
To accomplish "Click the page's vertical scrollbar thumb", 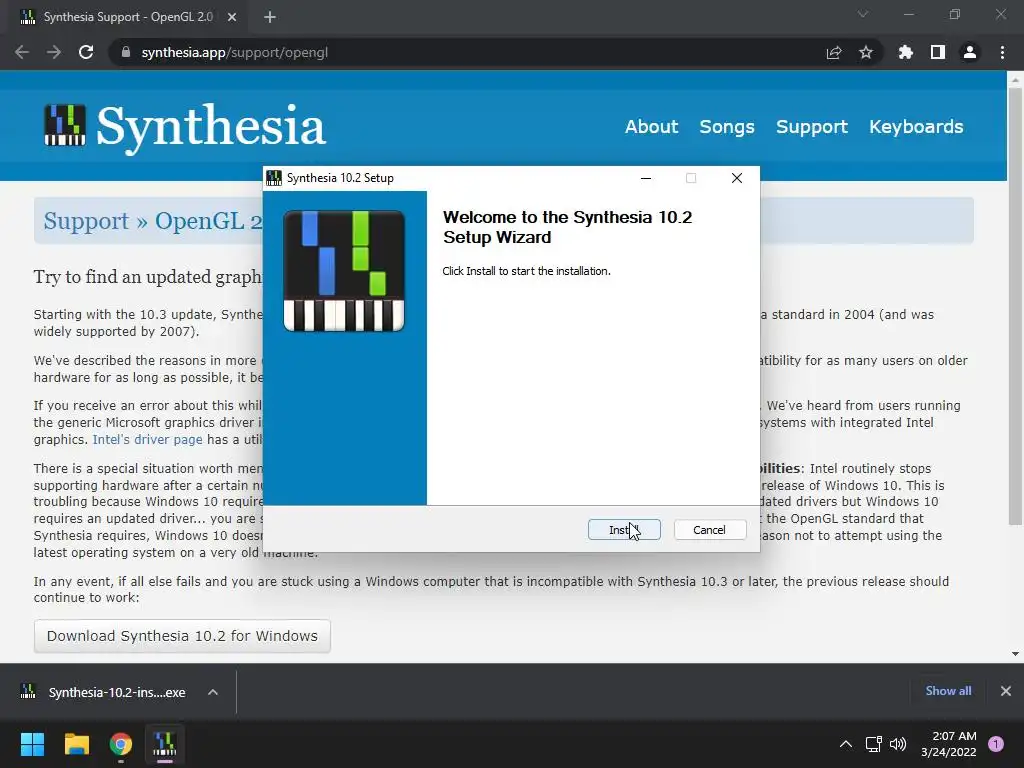I will pyautogui.click(x=1015, y=306).
